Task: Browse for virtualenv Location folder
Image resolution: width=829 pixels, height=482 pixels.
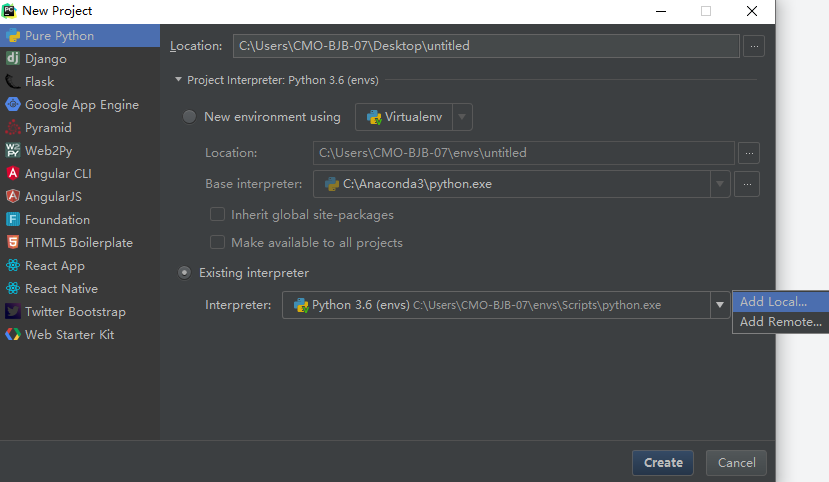Action: point(749,153)
